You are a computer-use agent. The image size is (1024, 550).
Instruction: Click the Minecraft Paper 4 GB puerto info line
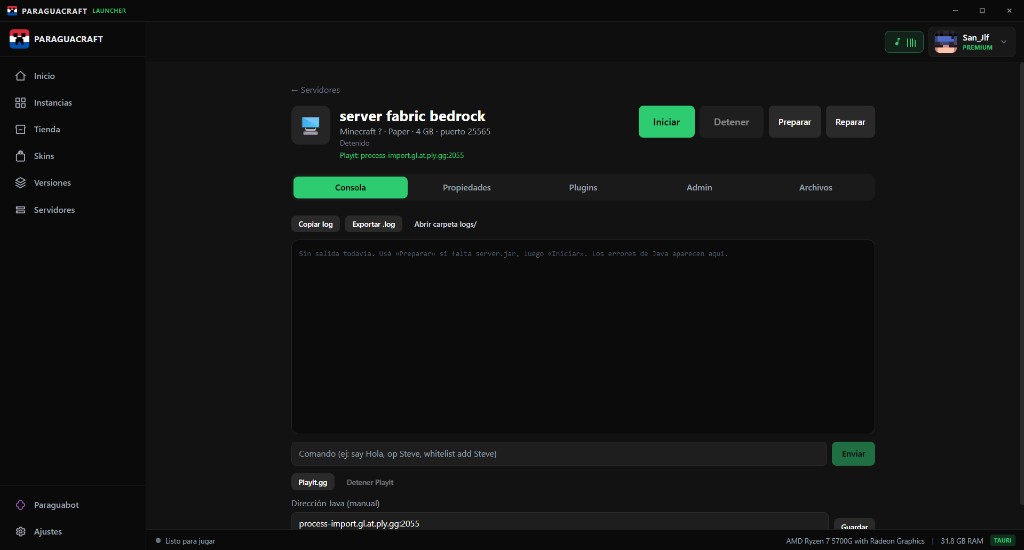coord(415,131)
